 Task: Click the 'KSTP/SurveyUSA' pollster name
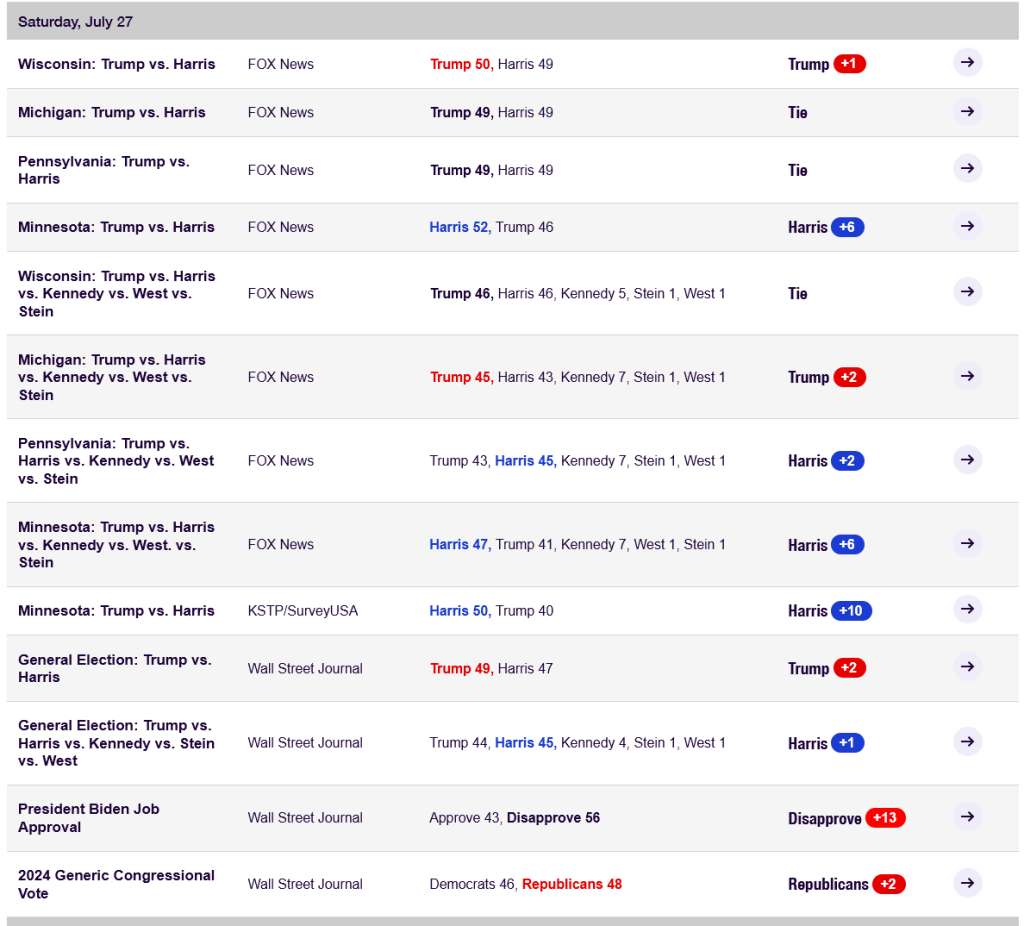pyautogui.click(x=302, y=611)
